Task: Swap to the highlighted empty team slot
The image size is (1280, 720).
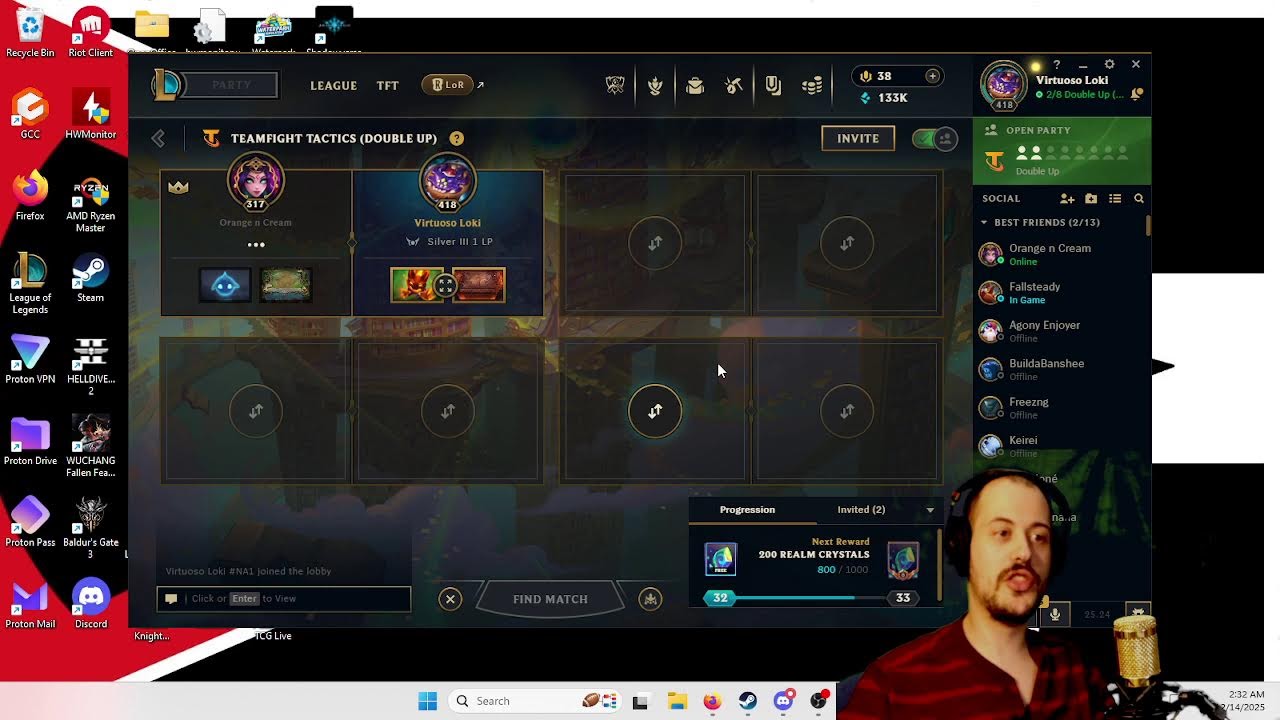Action: click(x=655, y=411)
